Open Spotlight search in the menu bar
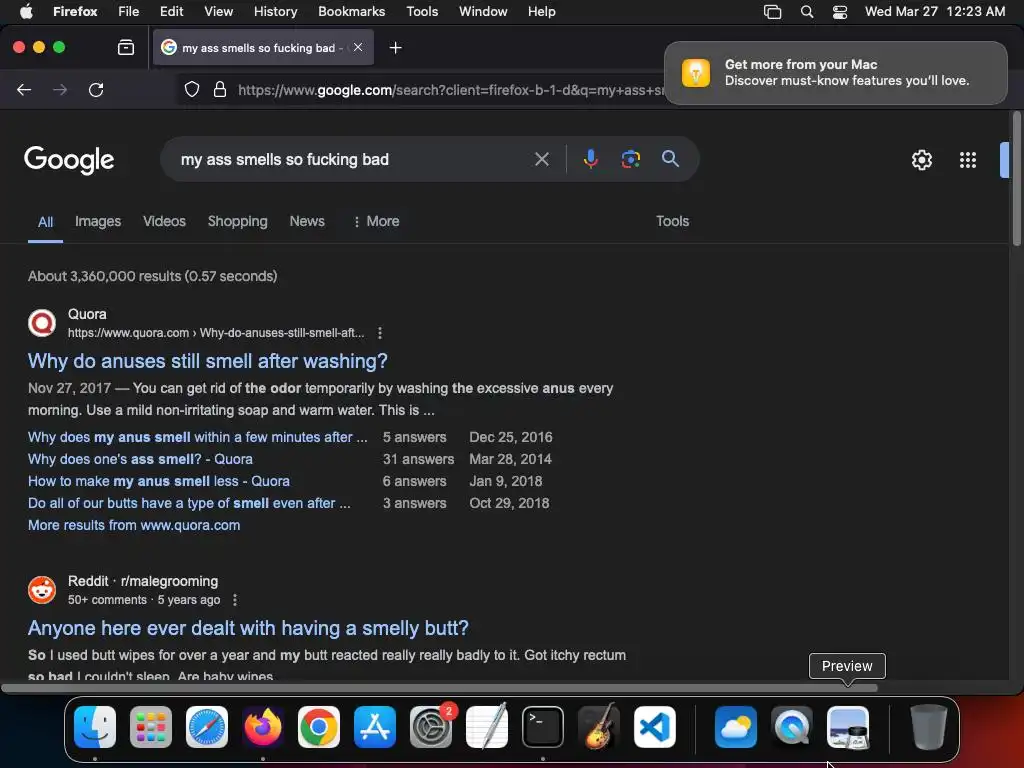 pos(807,12)
